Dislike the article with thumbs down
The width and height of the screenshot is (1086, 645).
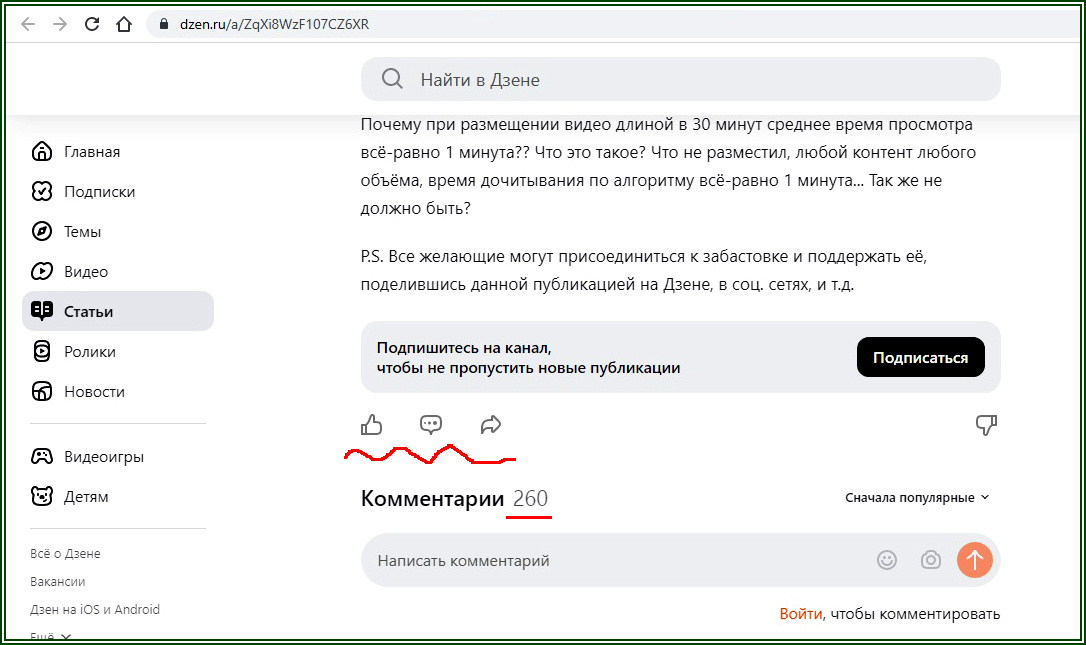click(987, 424)
